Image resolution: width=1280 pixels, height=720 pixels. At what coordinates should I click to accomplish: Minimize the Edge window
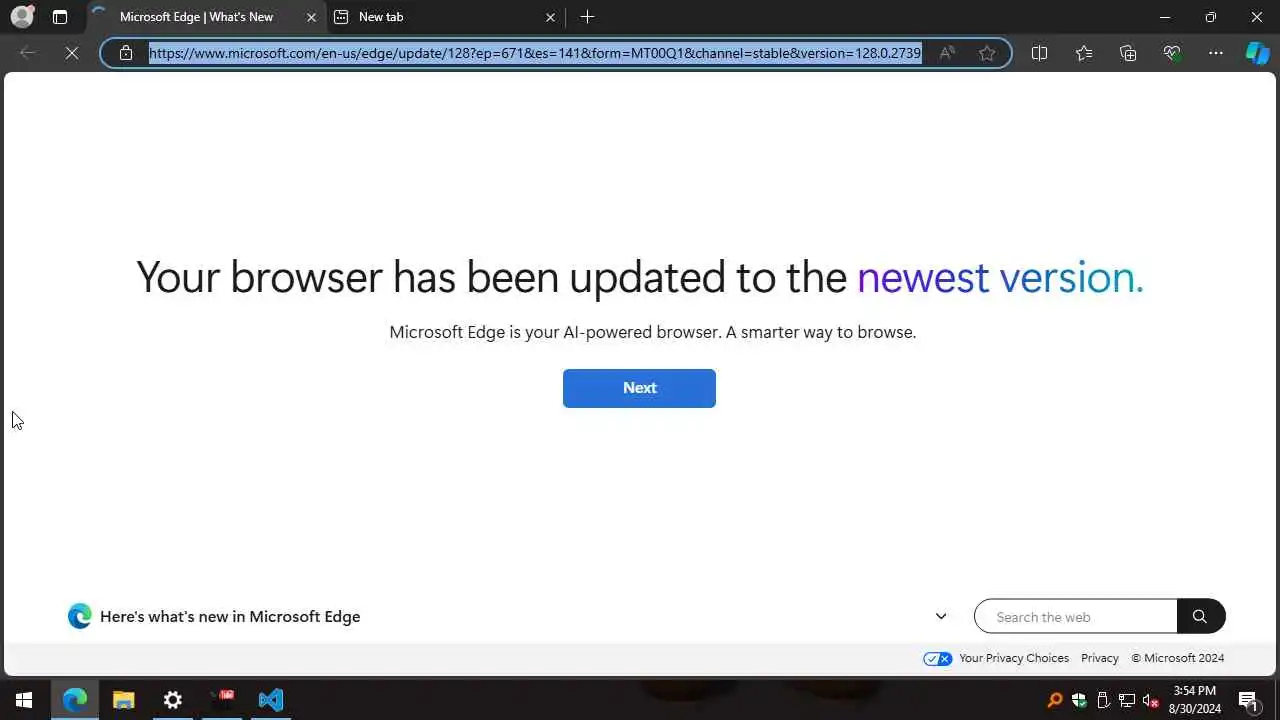coord(1165,17)
